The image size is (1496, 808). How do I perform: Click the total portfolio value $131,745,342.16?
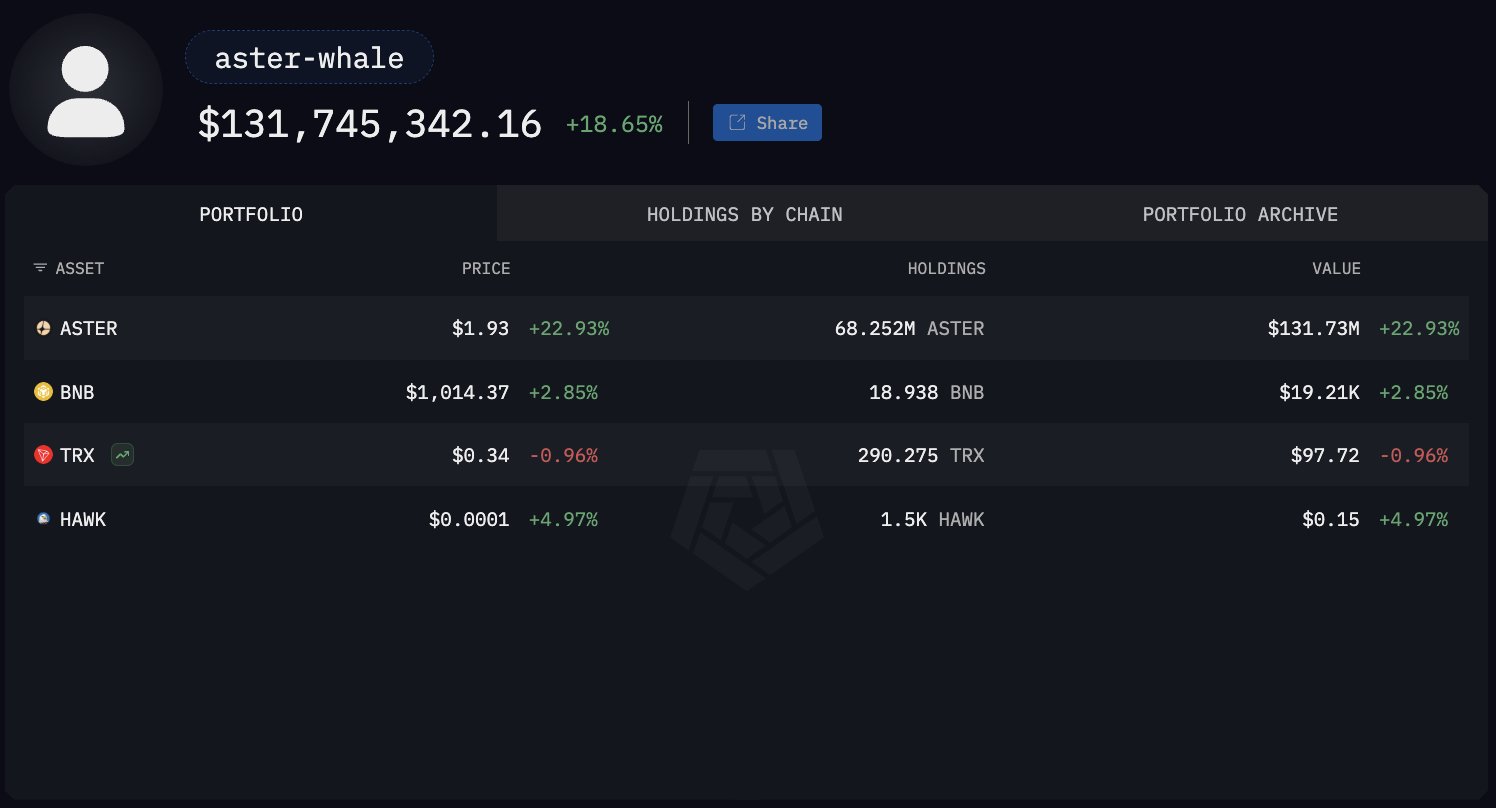click(370, 124)
